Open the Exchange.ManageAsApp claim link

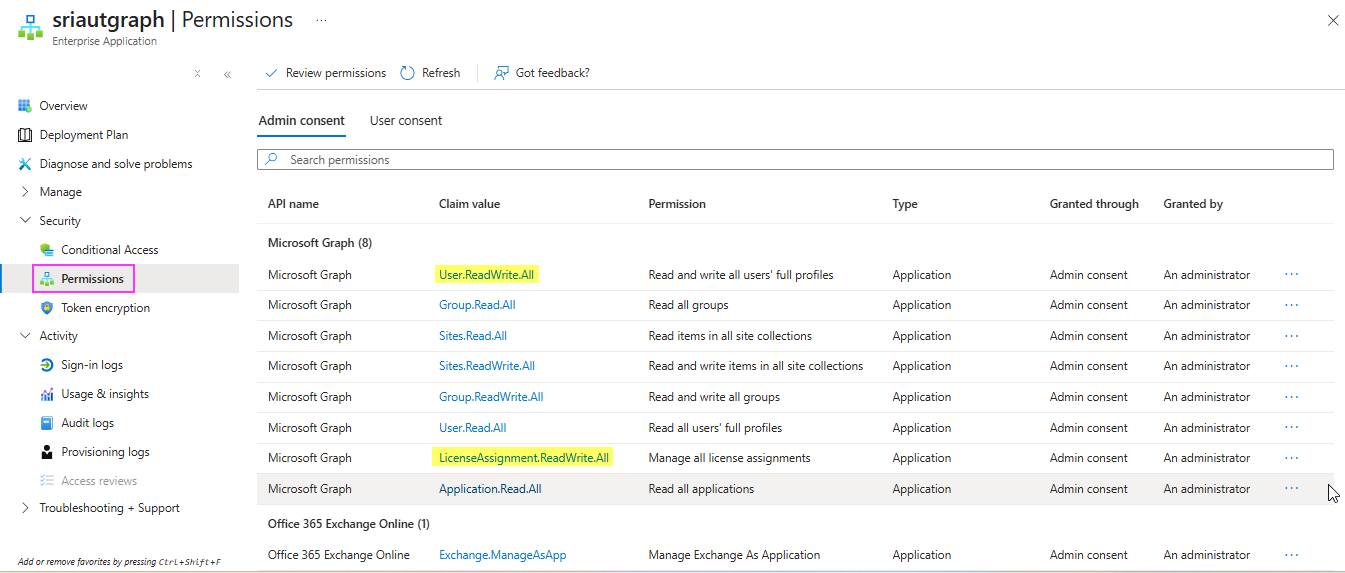(x=503, y=555)
